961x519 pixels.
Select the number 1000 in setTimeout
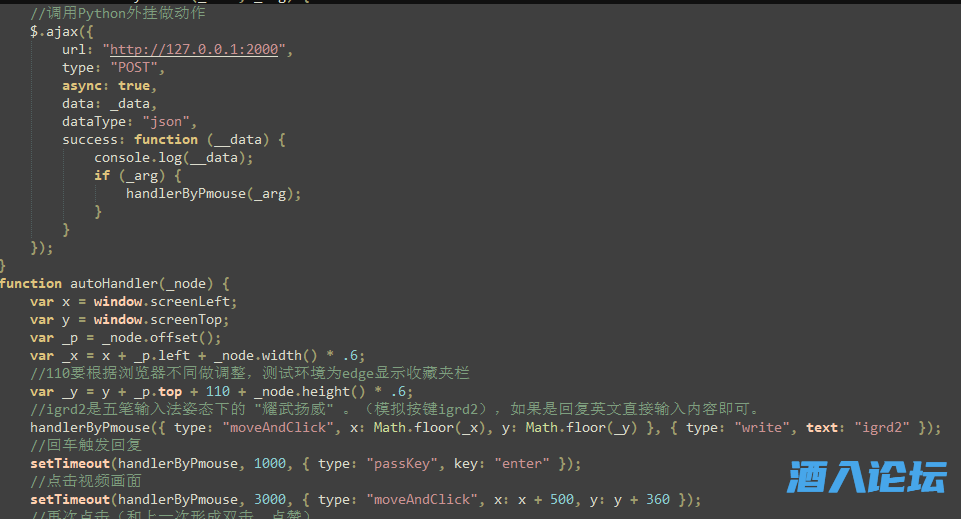click(270, 464)
